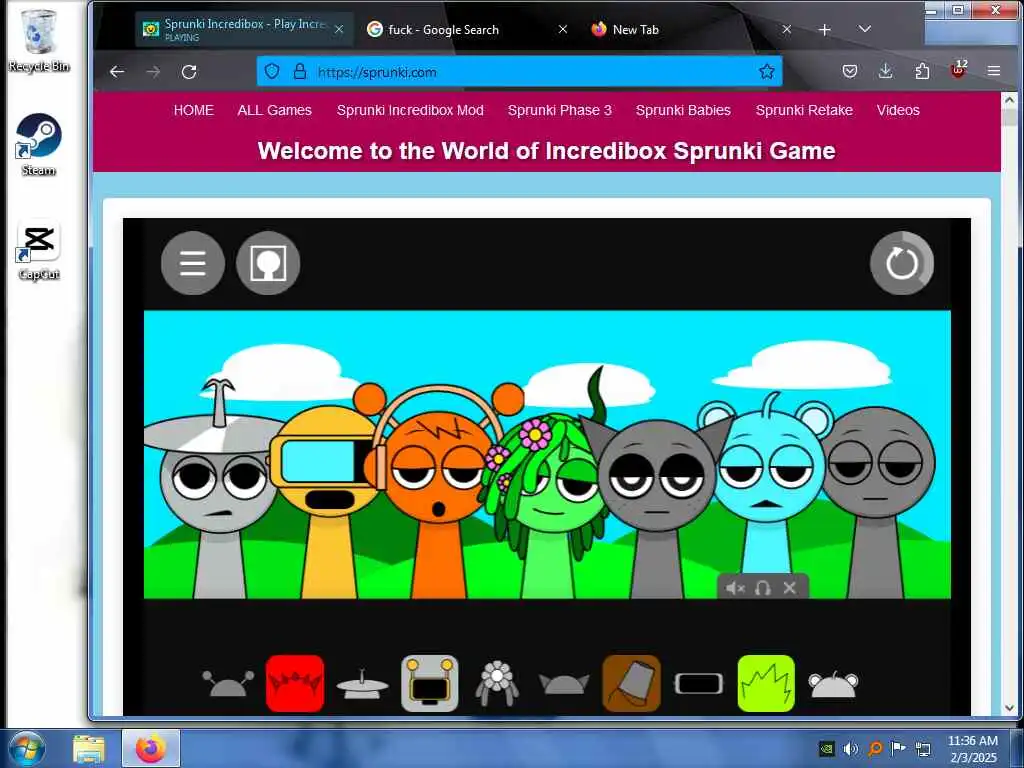
Task: Pick the brown bucket hat icon
Action: tap(632, 684)
